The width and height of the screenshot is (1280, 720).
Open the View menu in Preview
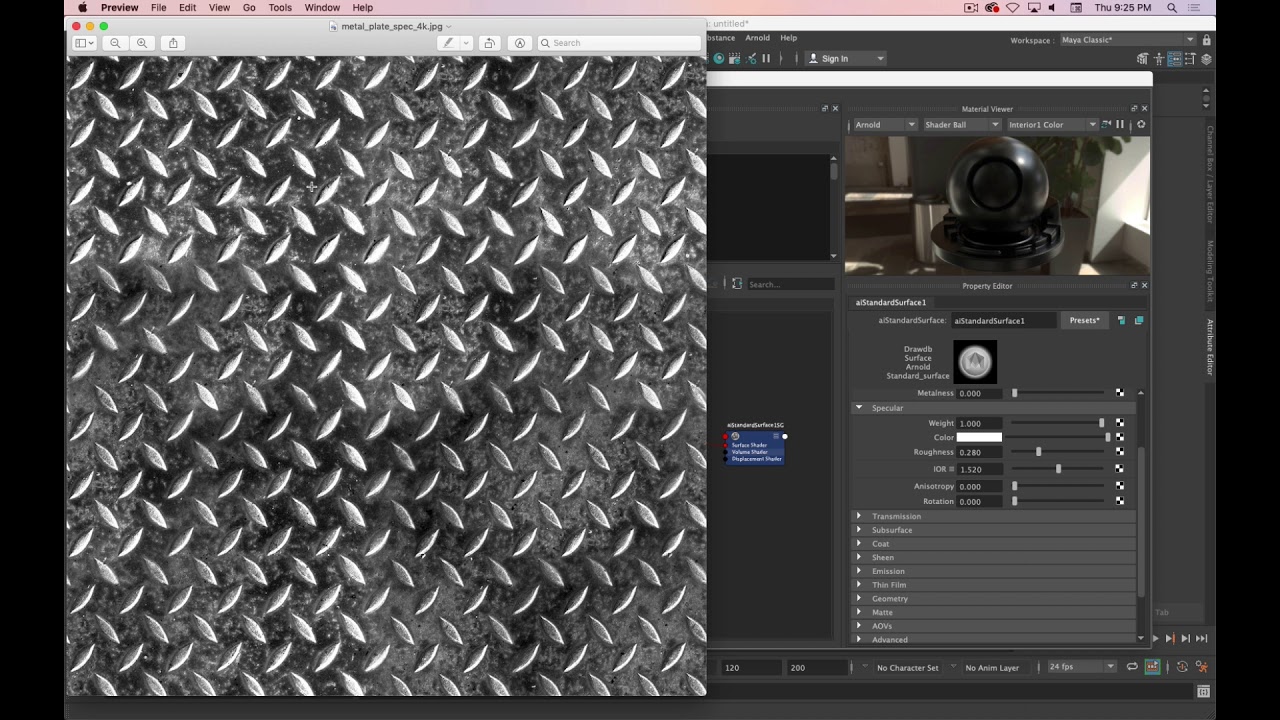219,8
